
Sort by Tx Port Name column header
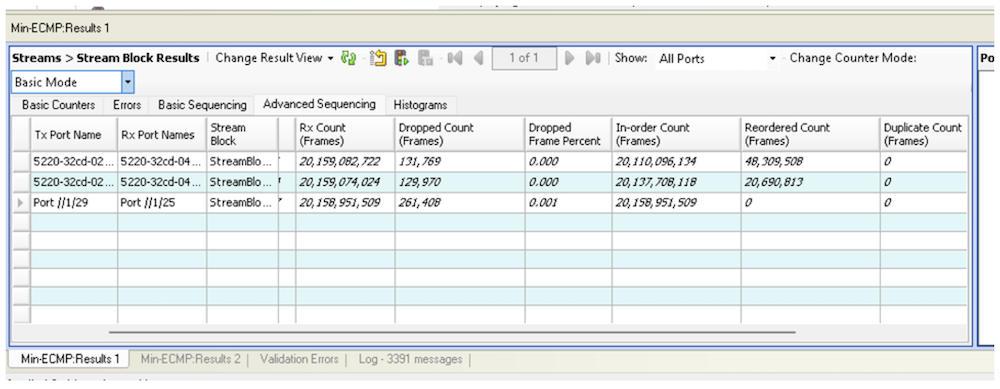73,134
